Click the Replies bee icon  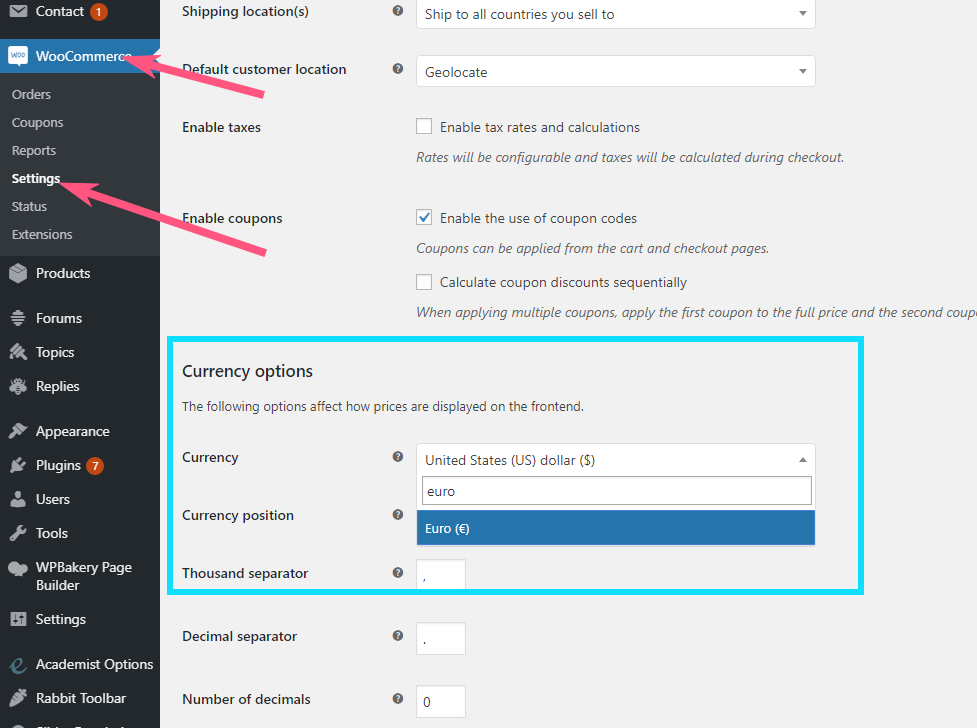pyautogui.click(x=18, y=386)
